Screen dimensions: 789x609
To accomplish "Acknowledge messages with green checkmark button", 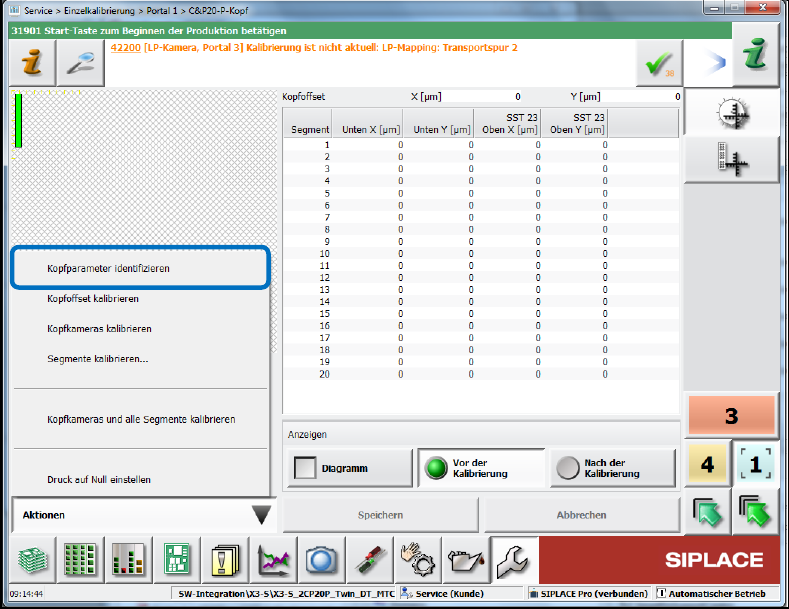I will click(659, 63).
